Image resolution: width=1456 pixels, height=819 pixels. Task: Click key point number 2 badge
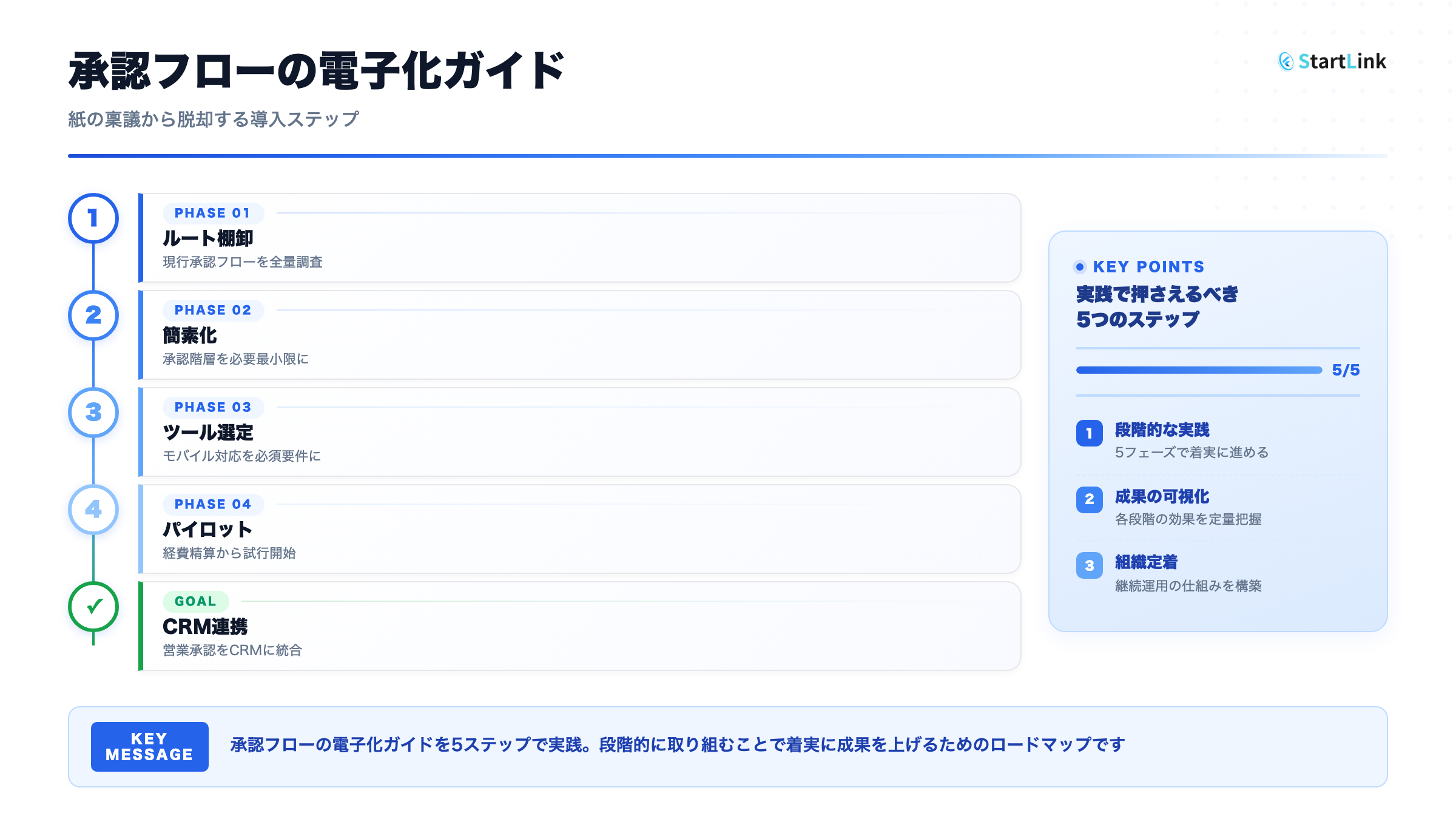[1089, 499]
